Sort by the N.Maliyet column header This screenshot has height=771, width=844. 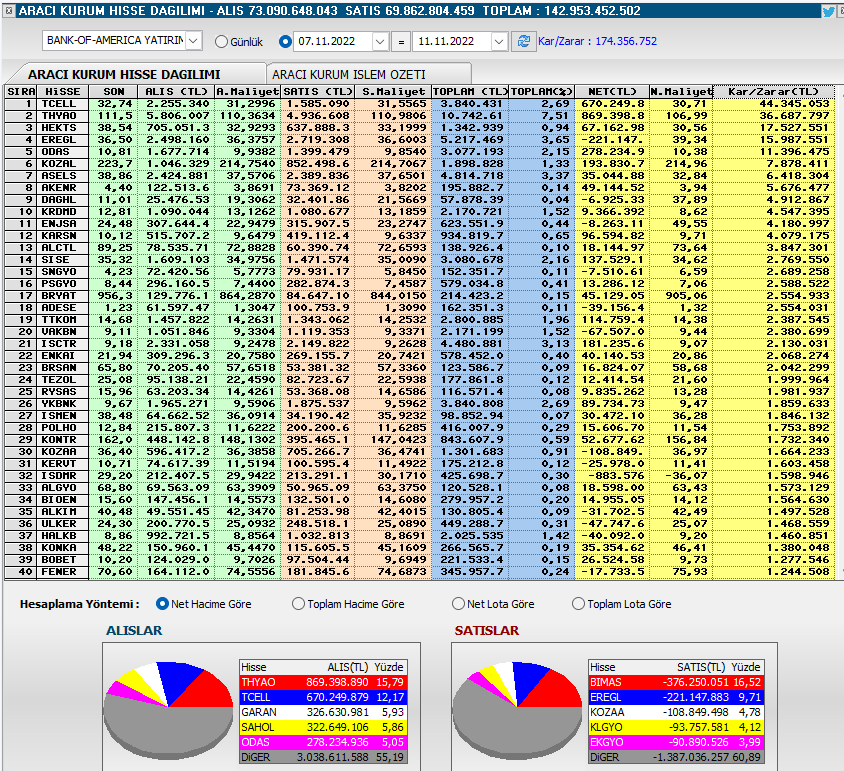[x=681, y=92]
